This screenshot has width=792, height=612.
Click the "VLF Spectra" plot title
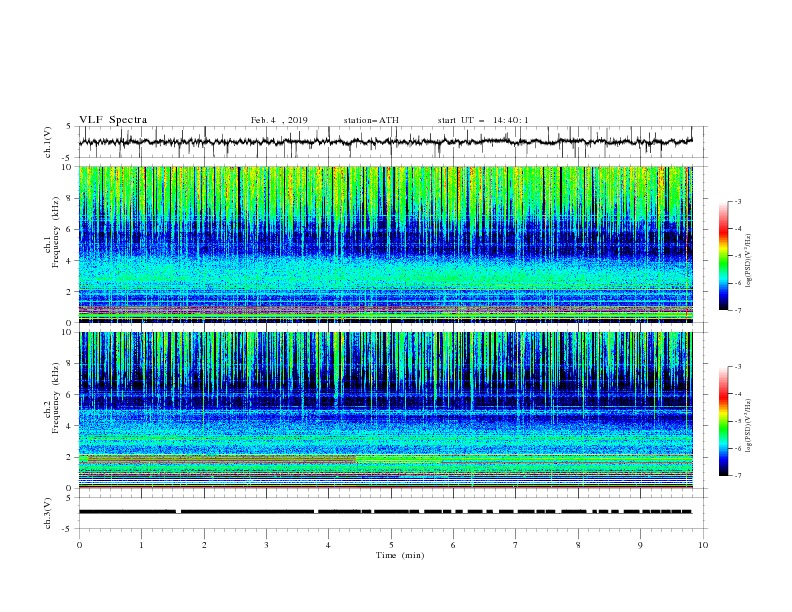(x=113, y=120)
